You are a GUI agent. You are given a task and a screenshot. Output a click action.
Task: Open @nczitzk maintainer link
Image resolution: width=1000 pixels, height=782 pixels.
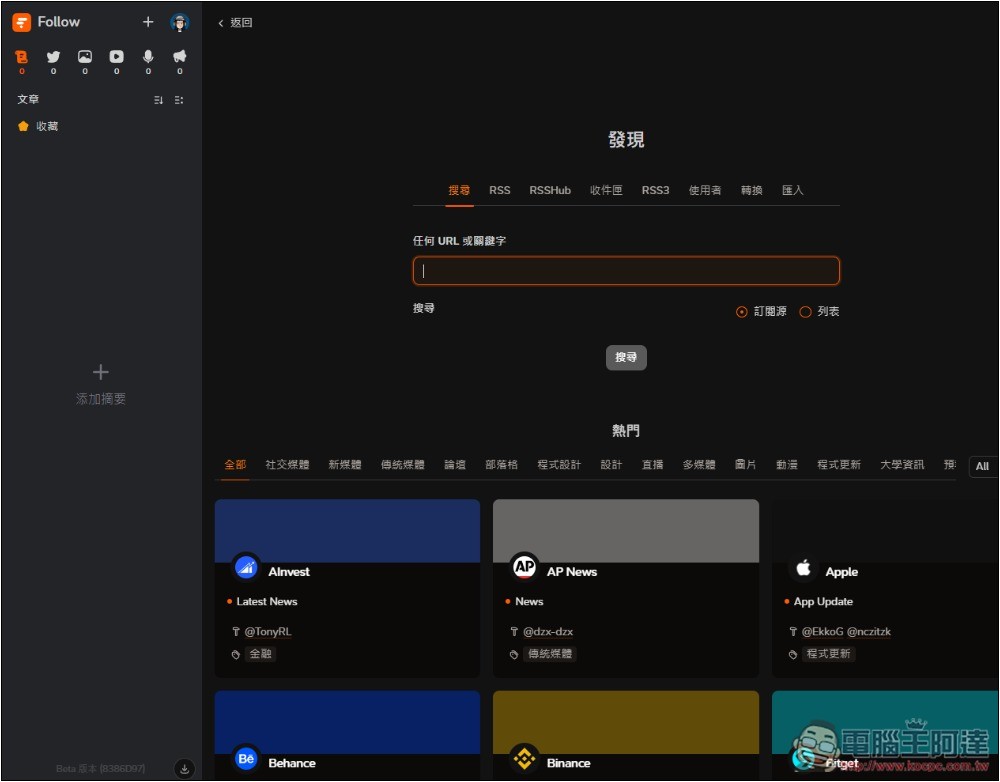point(869,631)
